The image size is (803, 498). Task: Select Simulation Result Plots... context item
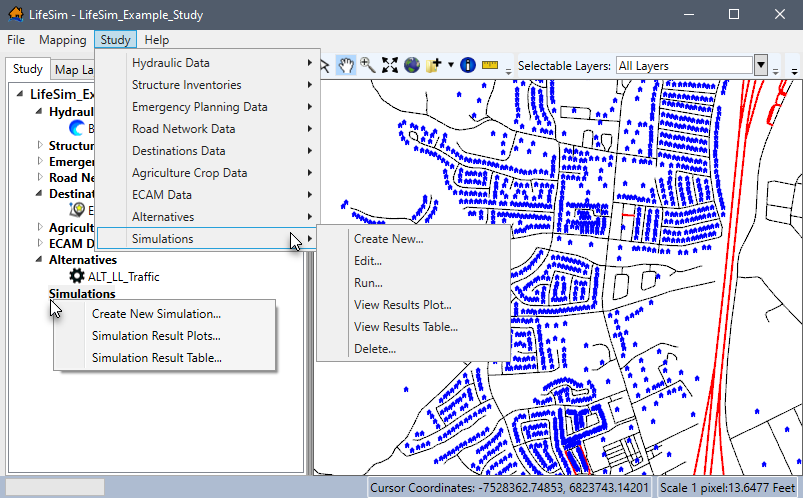164,336
